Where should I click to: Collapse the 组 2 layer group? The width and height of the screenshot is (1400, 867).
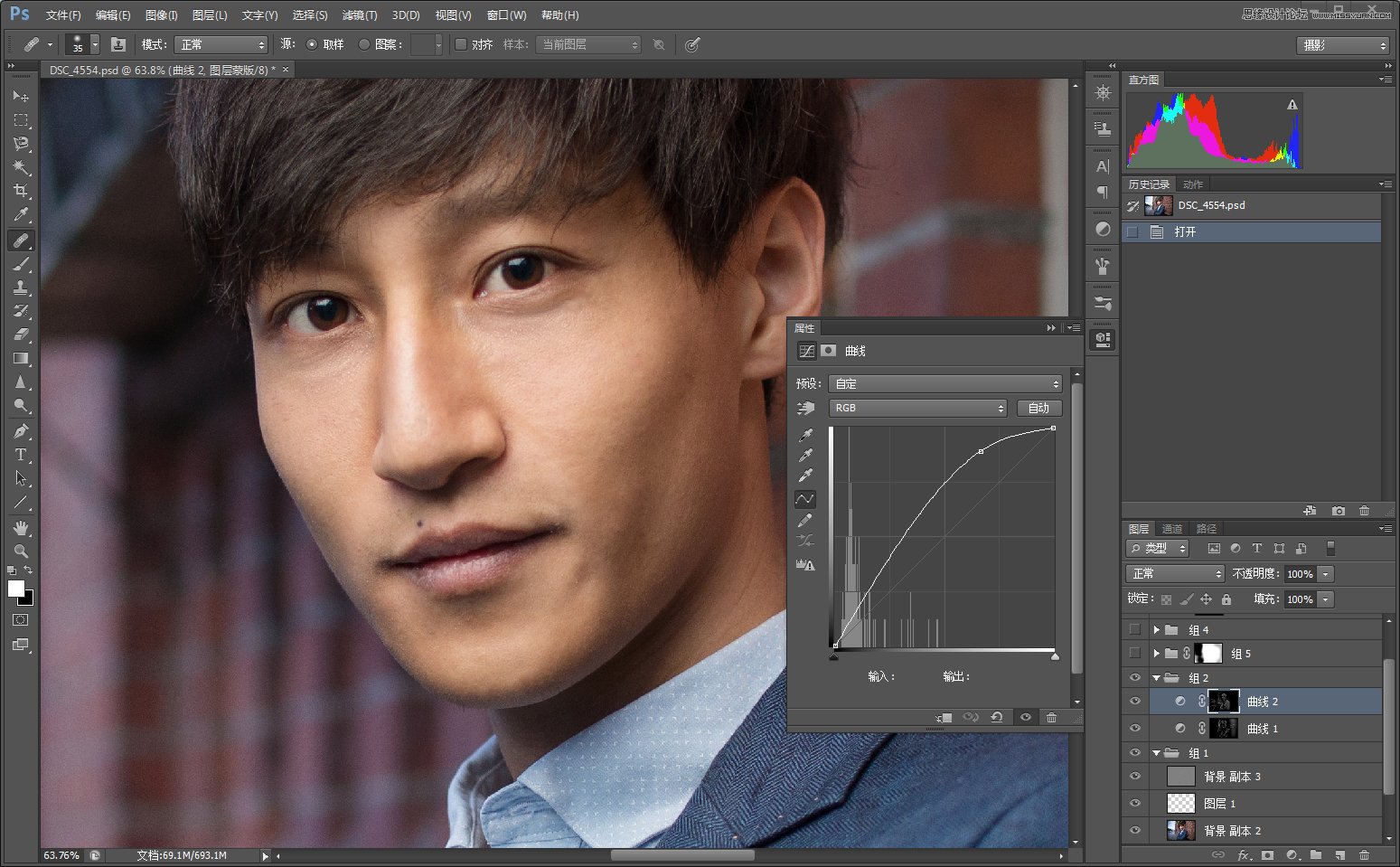[x=1156, y=677]
